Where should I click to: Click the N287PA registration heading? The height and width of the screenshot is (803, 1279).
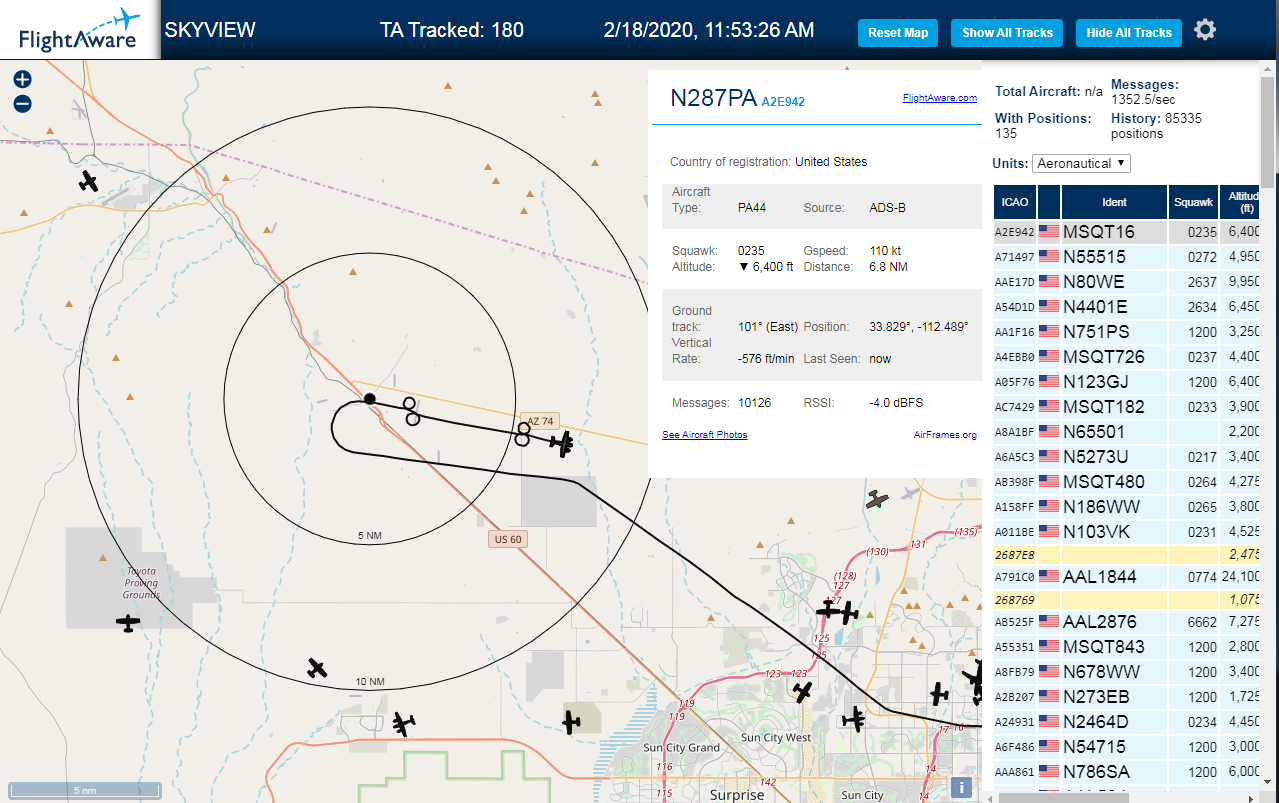[713, 98]
